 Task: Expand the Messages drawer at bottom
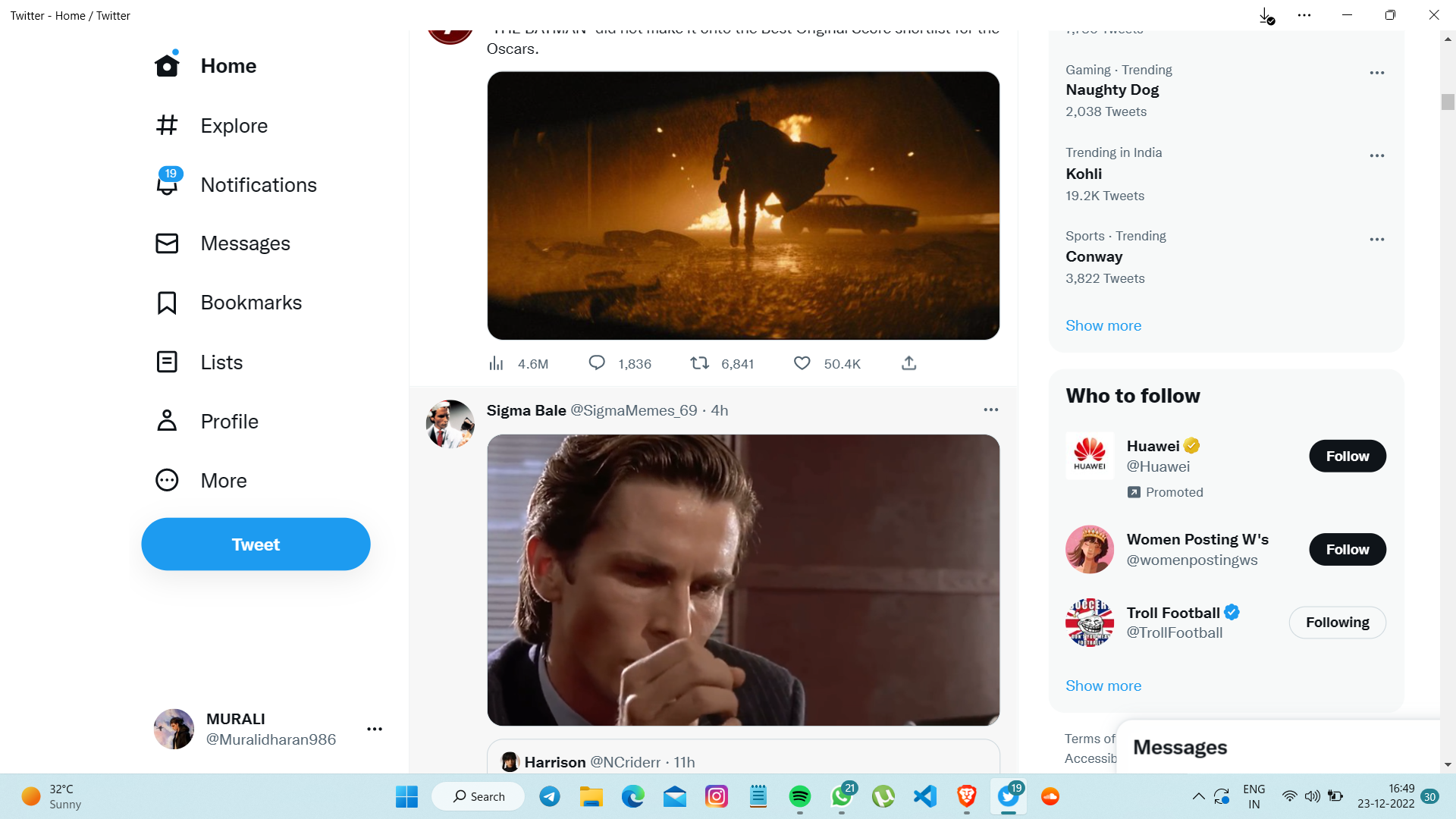click(1278, 747)
